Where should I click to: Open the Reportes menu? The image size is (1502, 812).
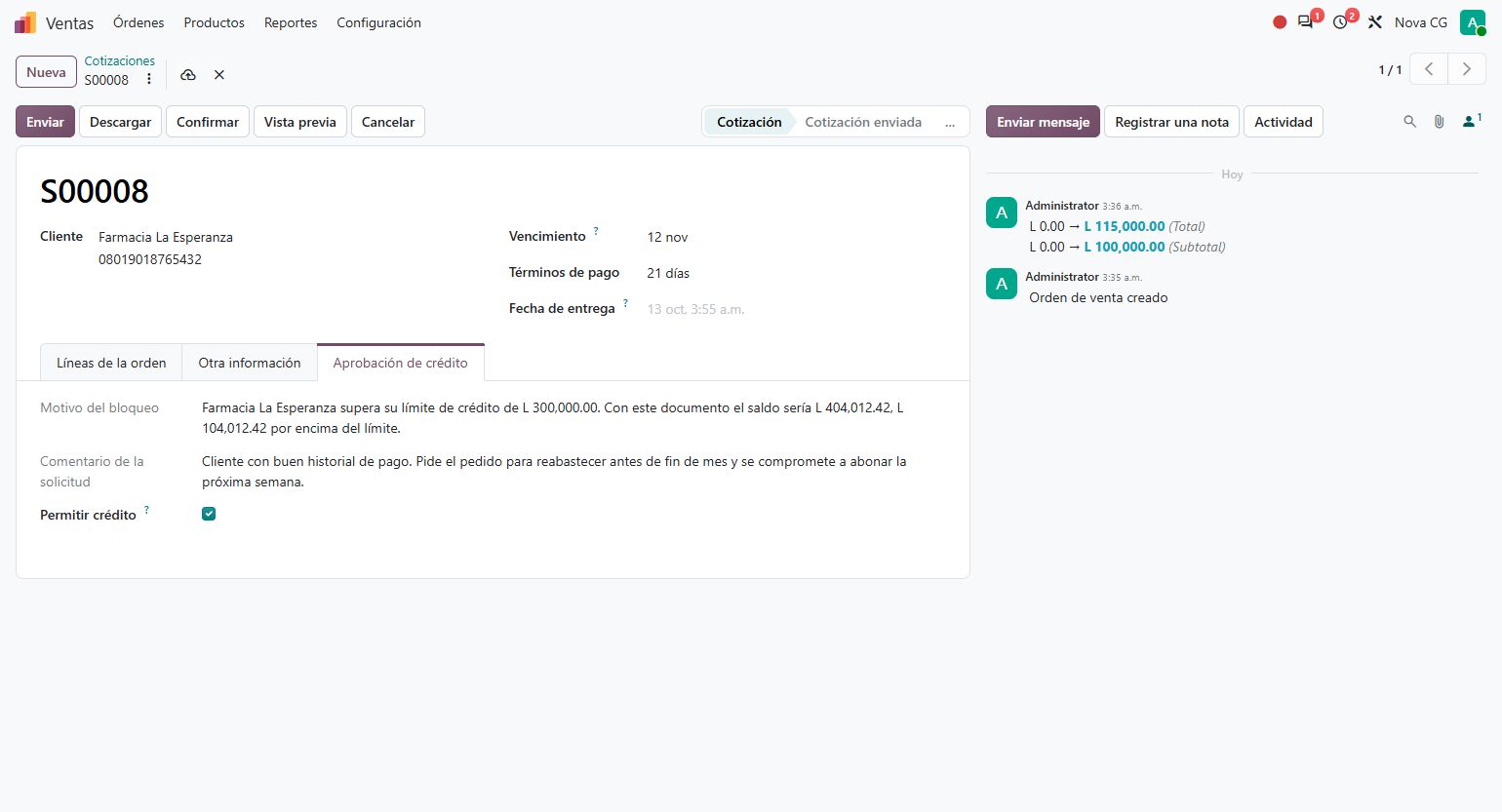point(291,22)
